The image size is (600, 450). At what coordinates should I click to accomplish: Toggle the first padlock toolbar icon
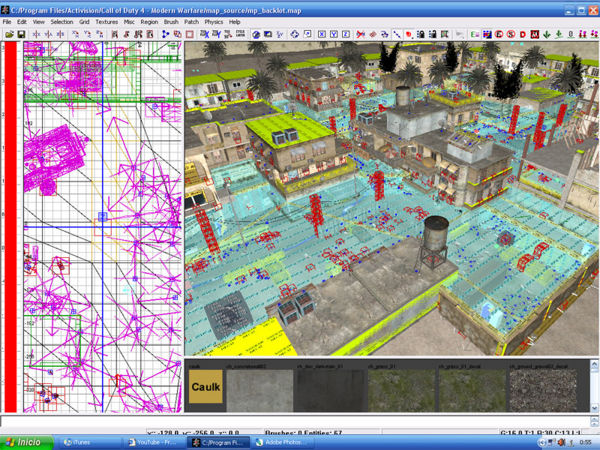click(x=421, y=34)
